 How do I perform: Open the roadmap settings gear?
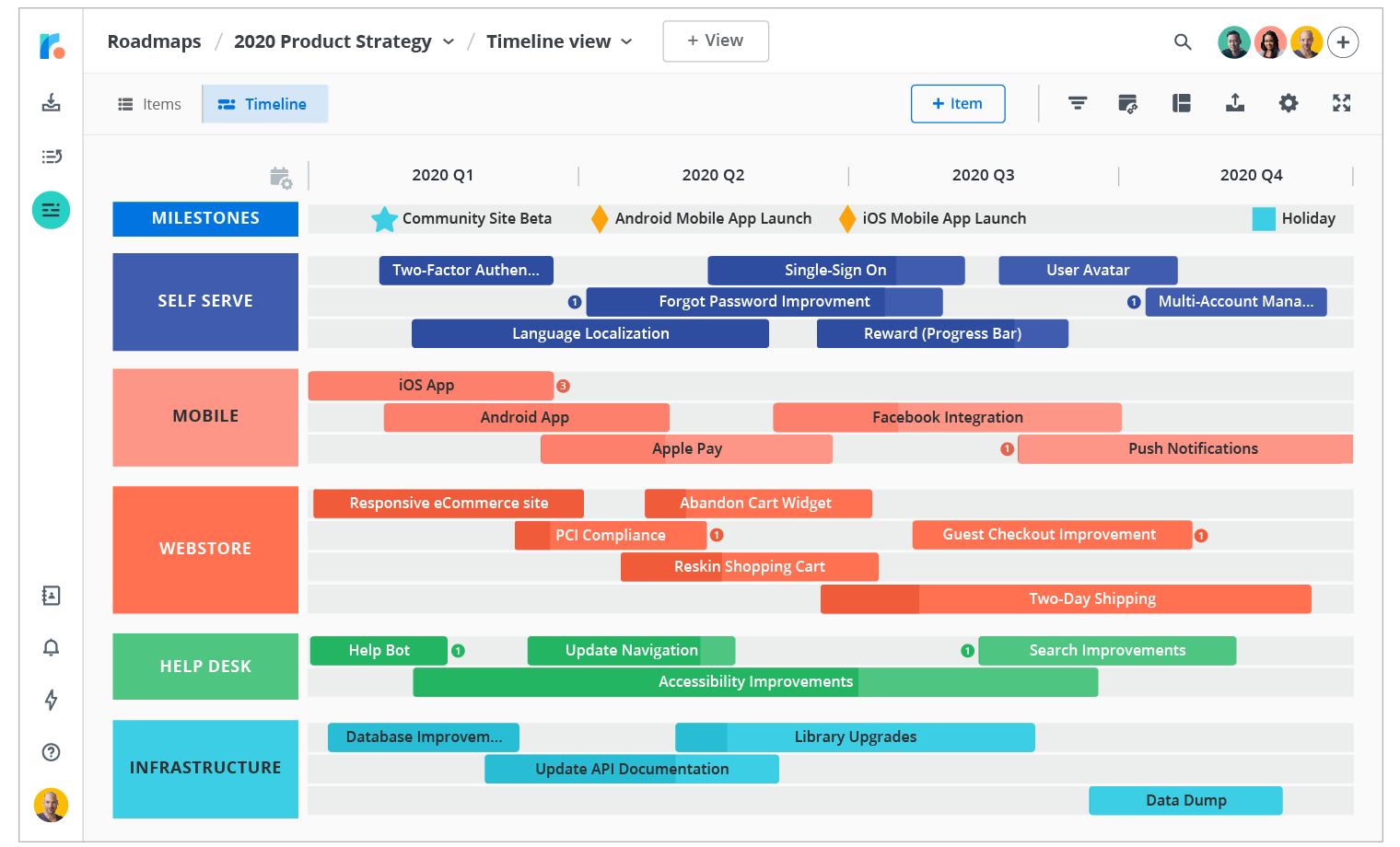[x=1288, y=103]
